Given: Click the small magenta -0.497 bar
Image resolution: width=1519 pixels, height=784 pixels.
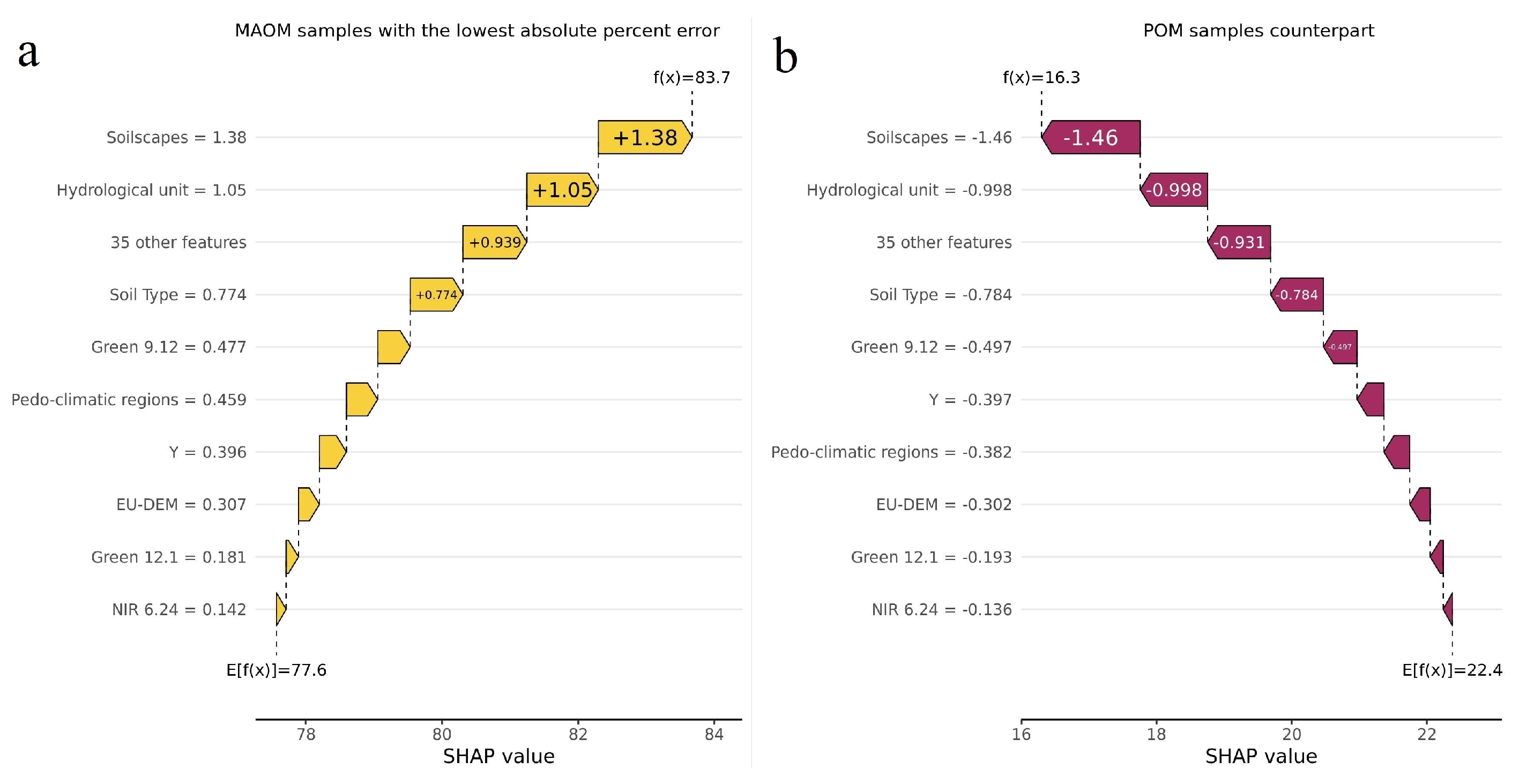Looking at the screenshot, I should tap(1340, 347).
